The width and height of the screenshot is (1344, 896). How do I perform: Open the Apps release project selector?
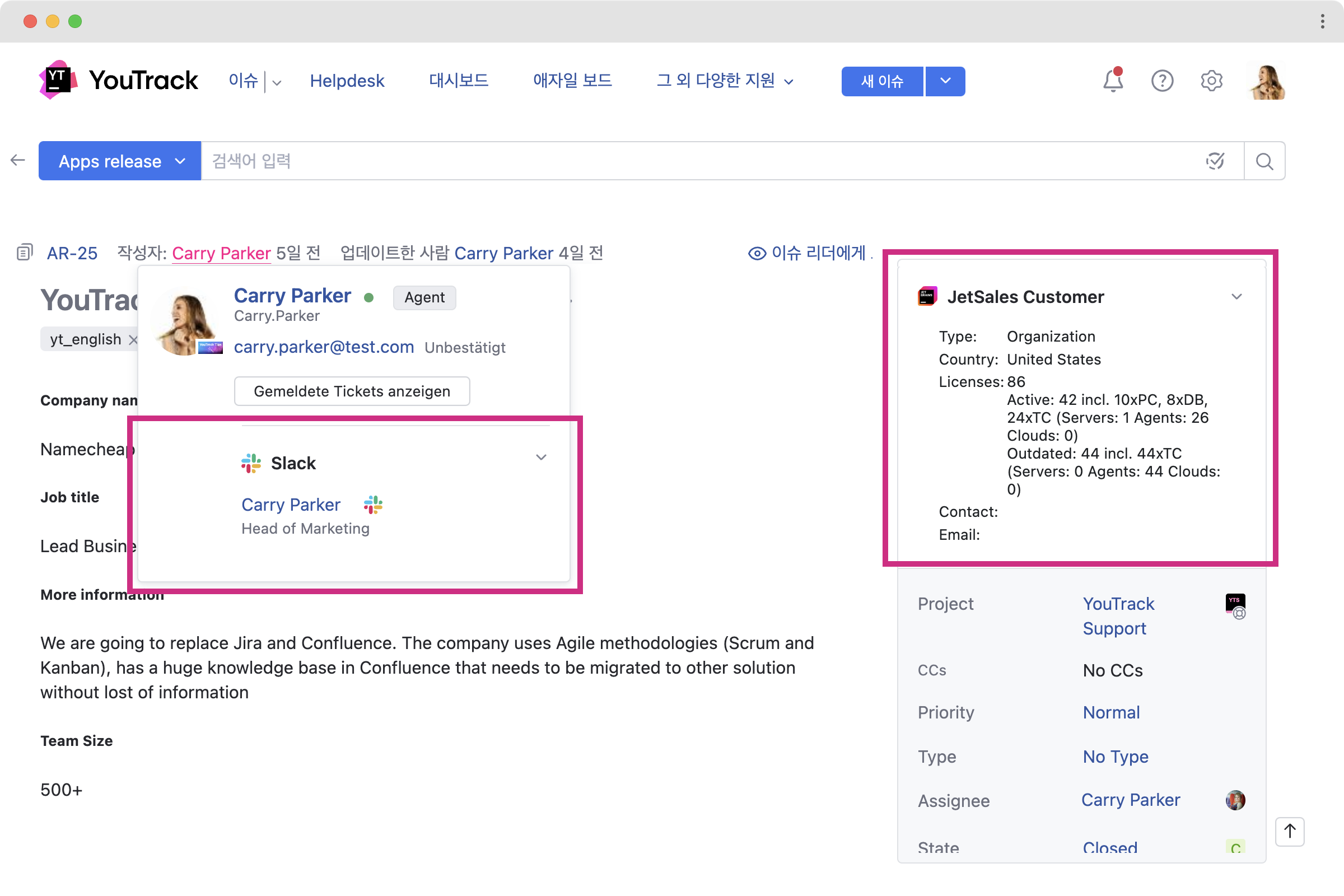point(120,161)
